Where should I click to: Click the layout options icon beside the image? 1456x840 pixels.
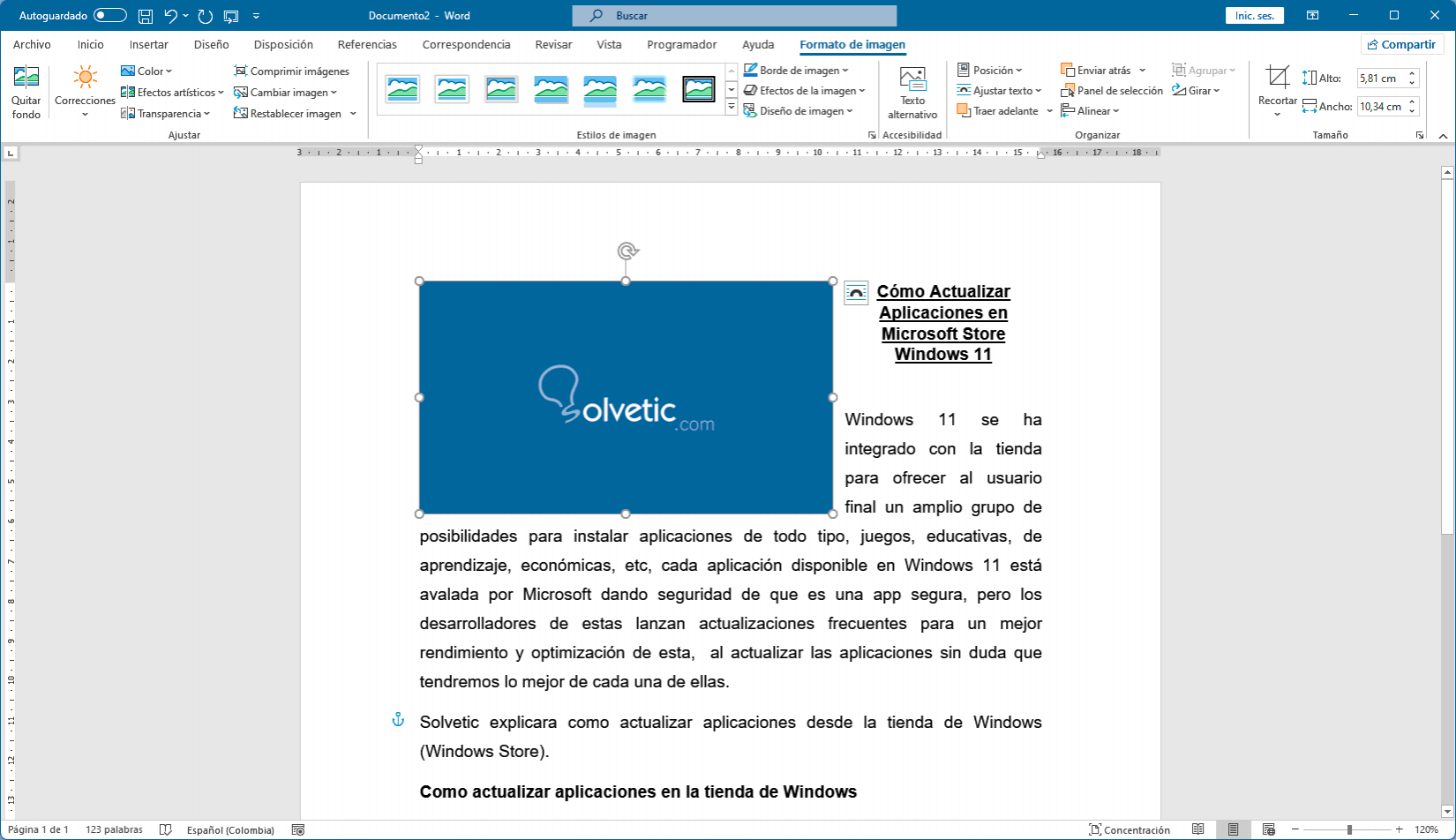pyautogui.click(x=856, y=293)
